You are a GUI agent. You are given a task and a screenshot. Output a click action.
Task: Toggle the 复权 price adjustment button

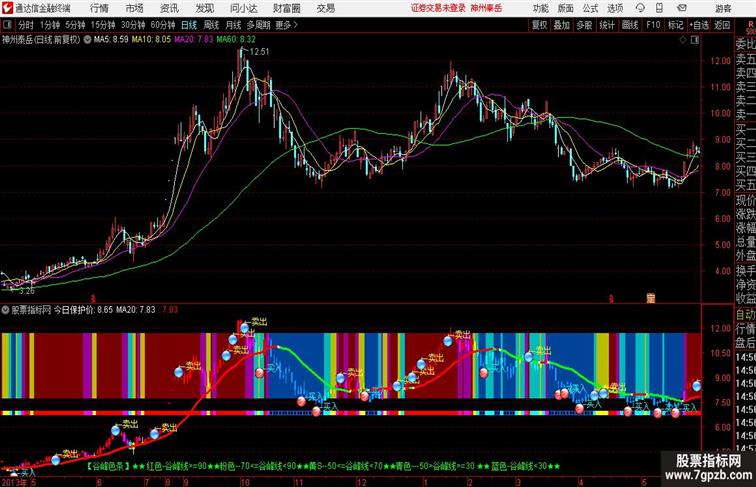tap(540, 25)
